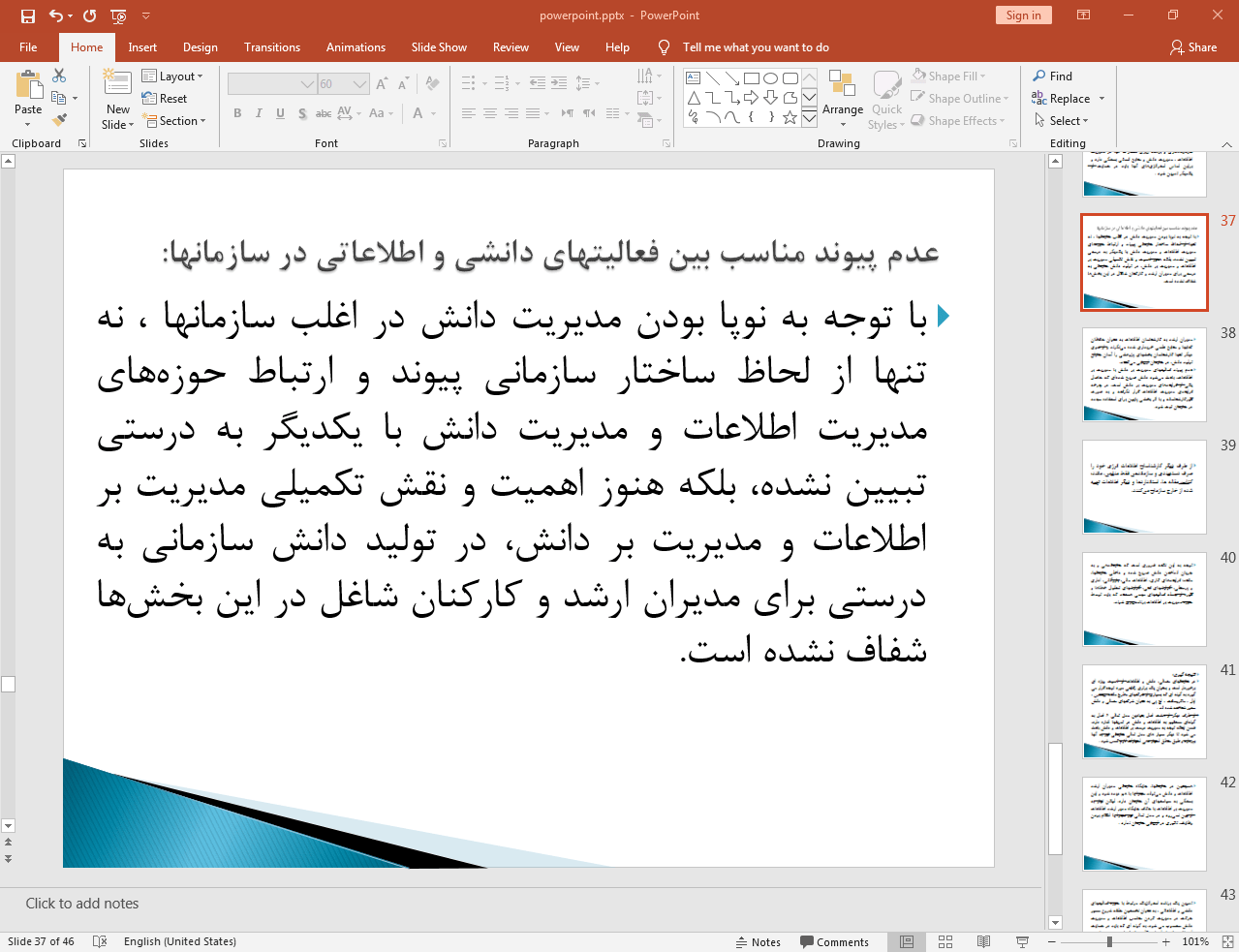Click Find in Editing group
The width and height of the screenshot is (1239, 952).
1052,76
